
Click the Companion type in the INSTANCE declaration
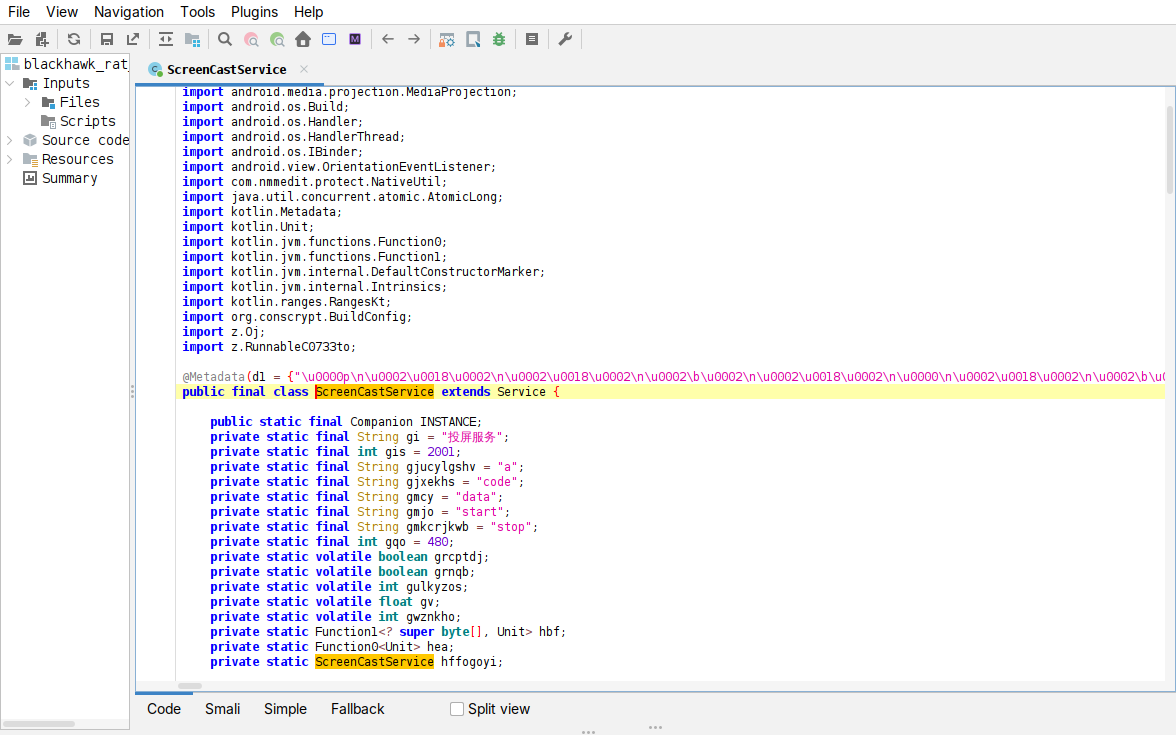(x=381, y=422)
